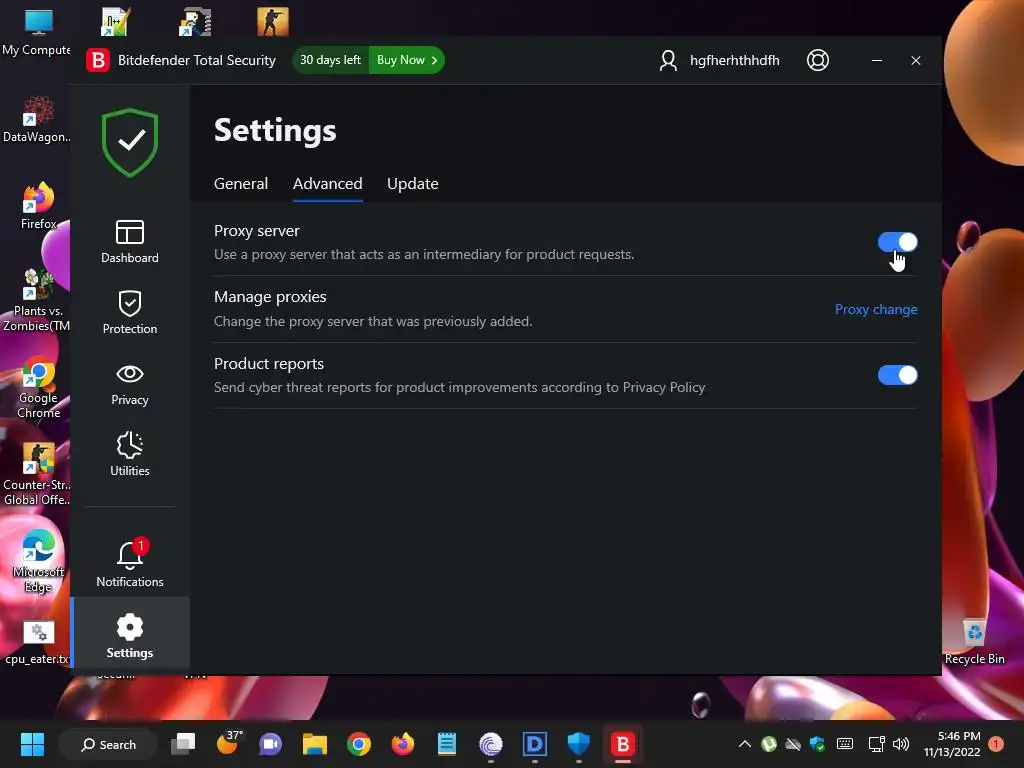Open Task View on taskbar
Image resolution: width=1024 pixels, height=768 pixels.
pos(183,744)
